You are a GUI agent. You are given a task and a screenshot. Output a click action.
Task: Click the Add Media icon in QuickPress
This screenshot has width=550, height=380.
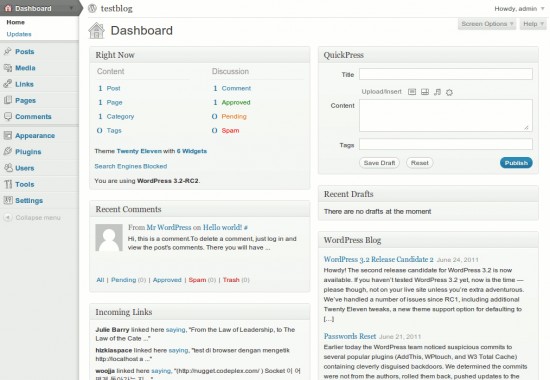tap(449, 92)
